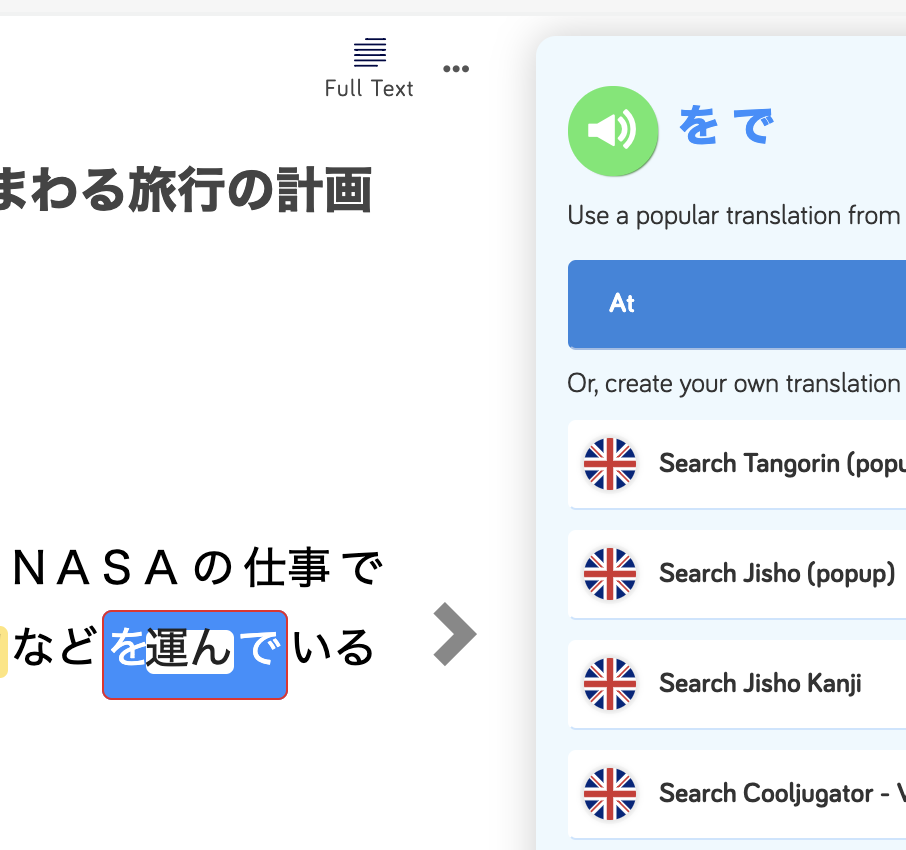Viewport: 906px width, 850px height.
Task: Open Search Jisho (popup) dictionary
Action: pyautogui.click(x=737, y=574)
